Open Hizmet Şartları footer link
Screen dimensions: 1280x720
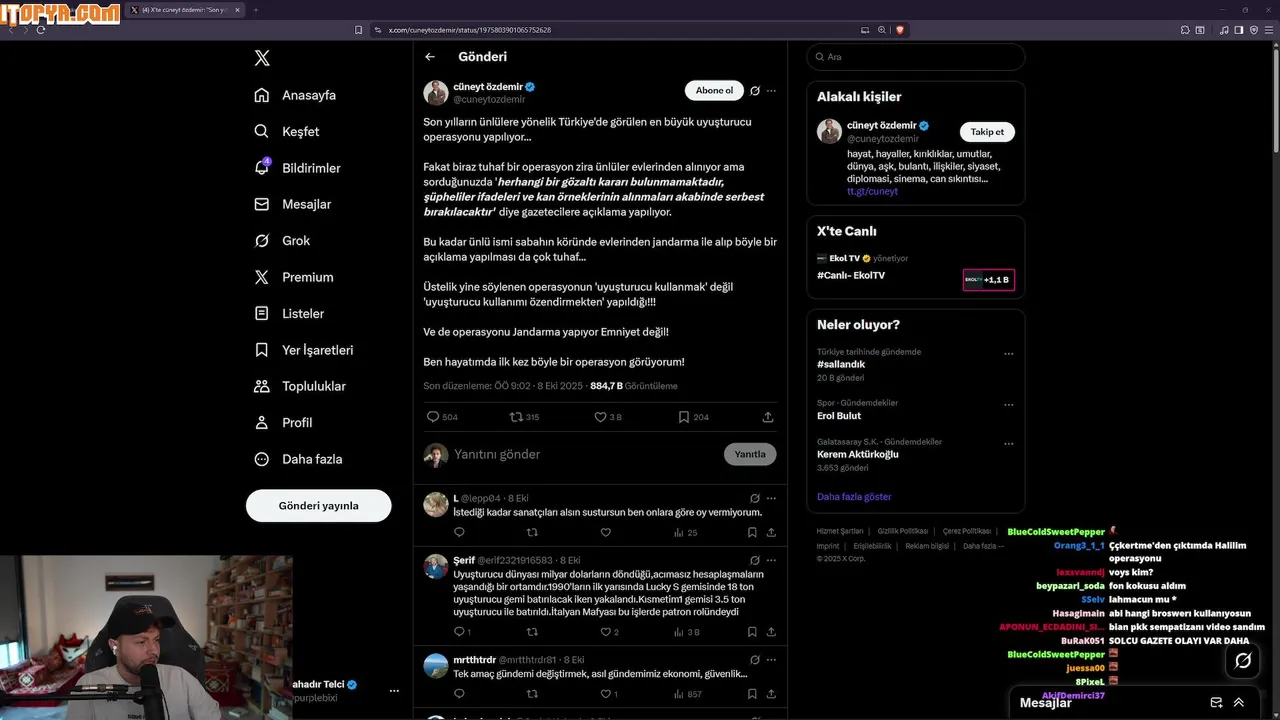[x=840, y=531]
